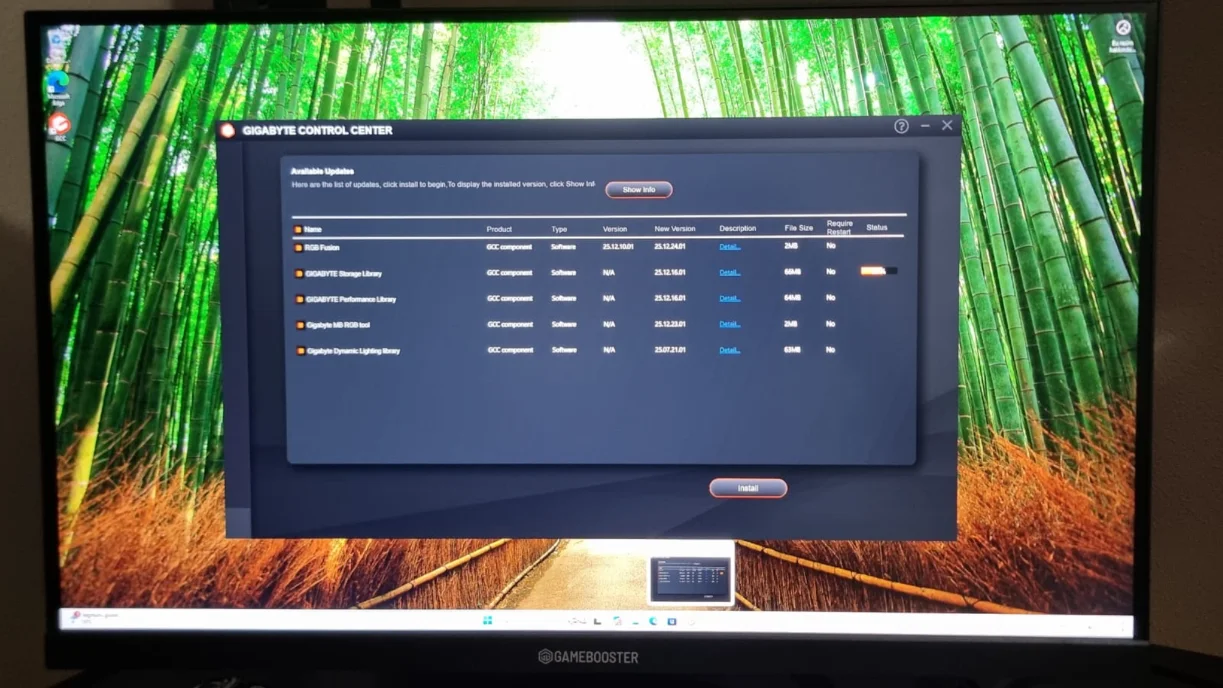Click the taskbar preview thumbnail of Control Center
Viewport: 1223px width, 688px height.
point(690,580)
